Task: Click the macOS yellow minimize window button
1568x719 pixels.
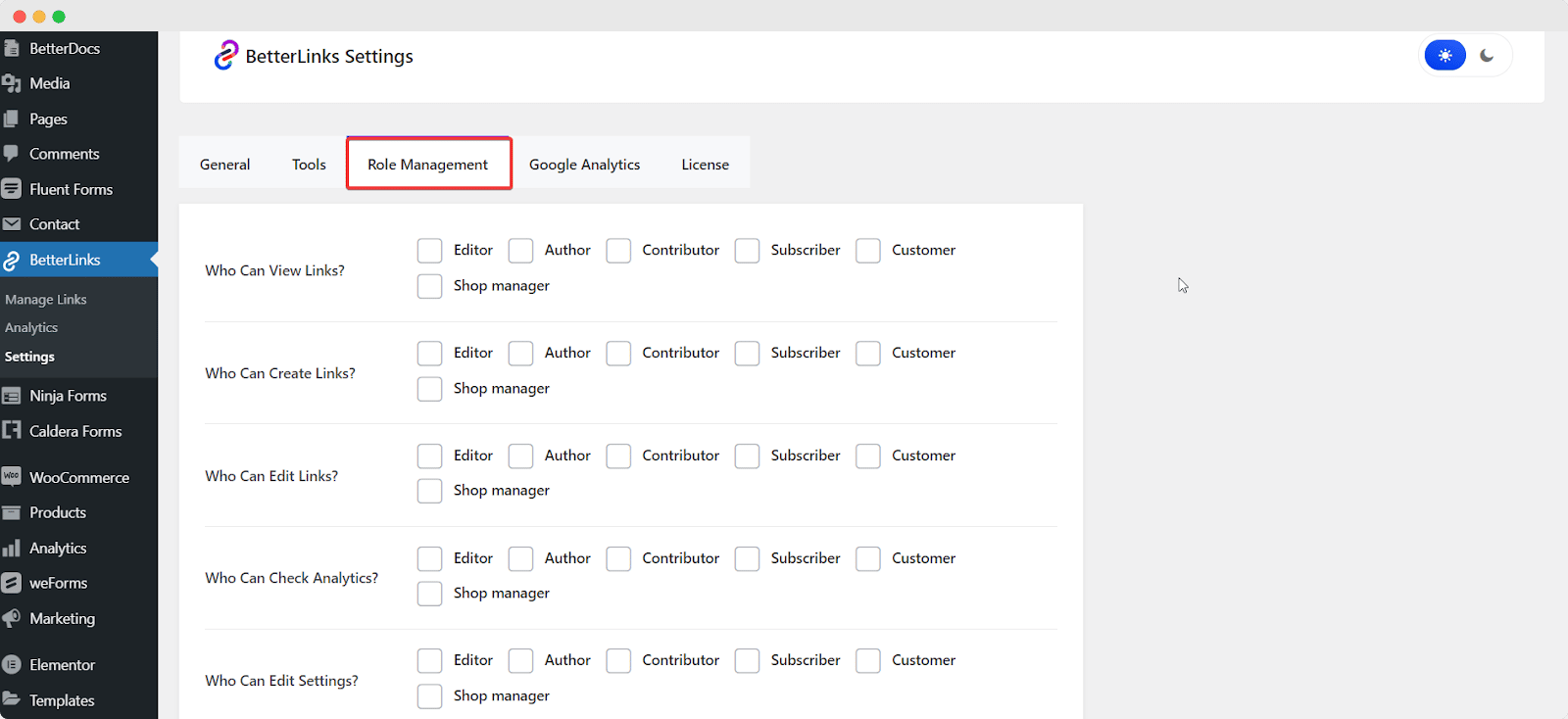Action: point(39,16)
